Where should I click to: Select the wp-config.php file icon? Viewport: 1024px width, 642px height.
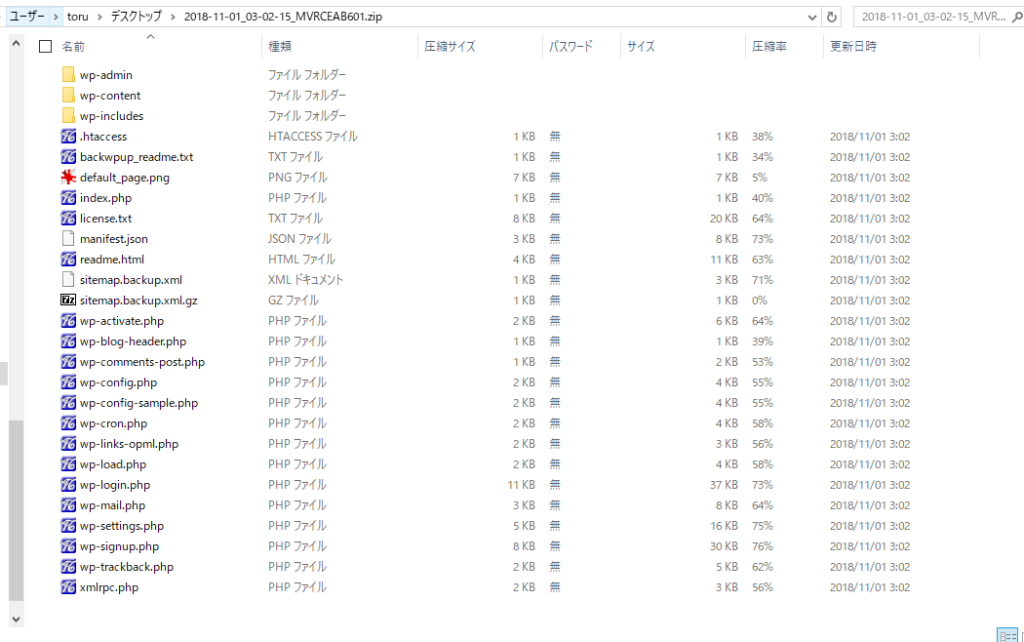click(68, 382)
